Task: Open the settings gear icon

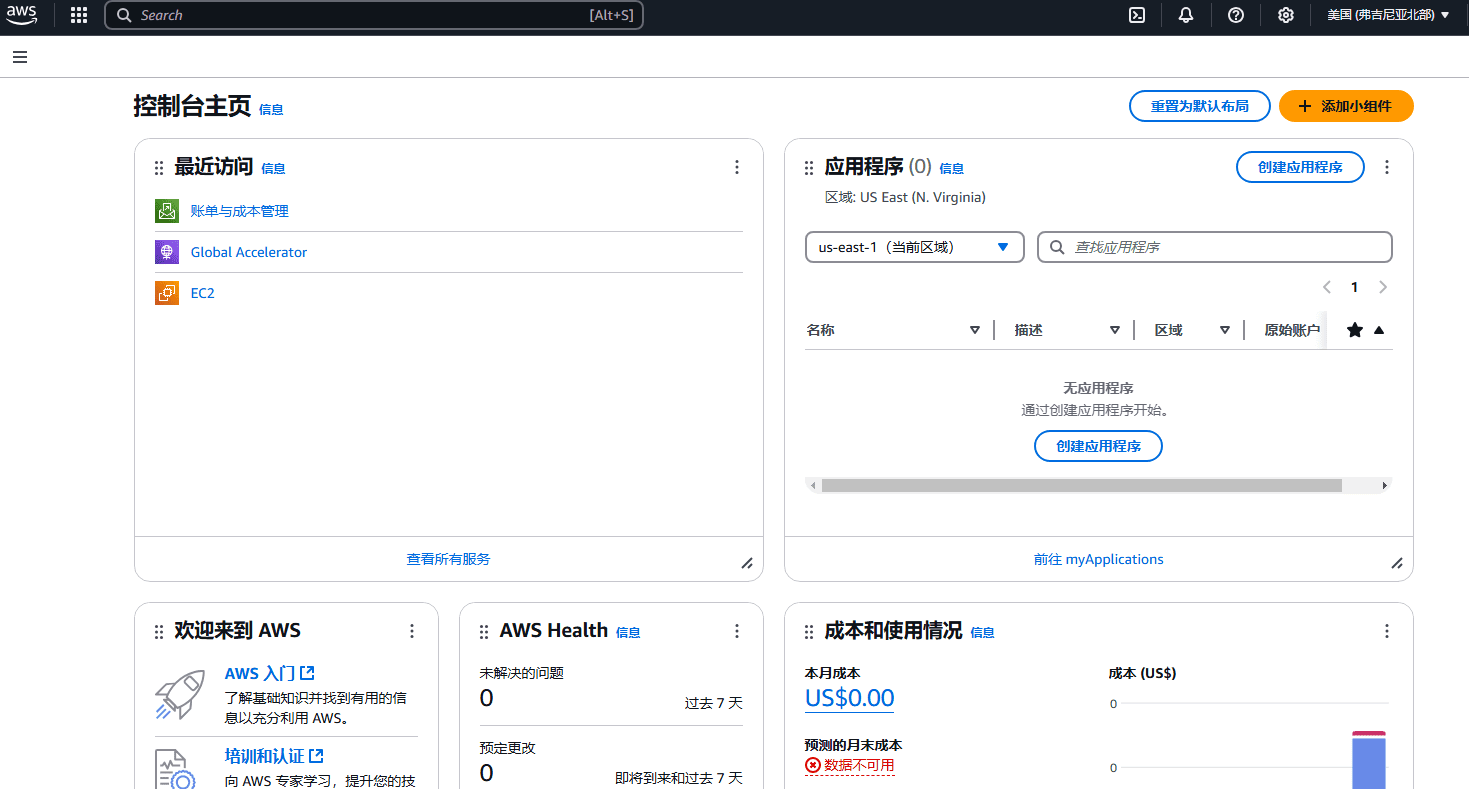Action: click(x=1285, y=15)
